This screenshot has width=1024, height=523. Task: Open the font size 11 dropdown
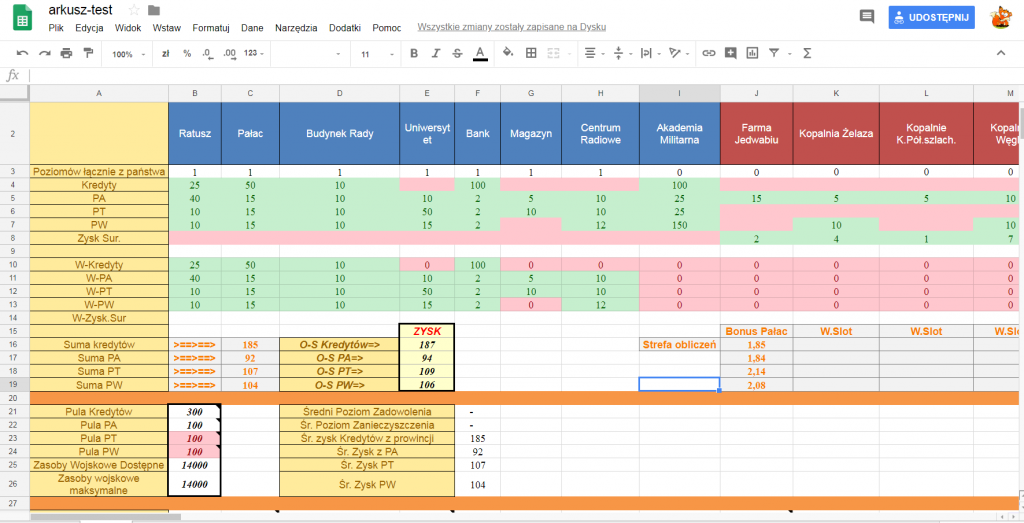pos(375,54)
